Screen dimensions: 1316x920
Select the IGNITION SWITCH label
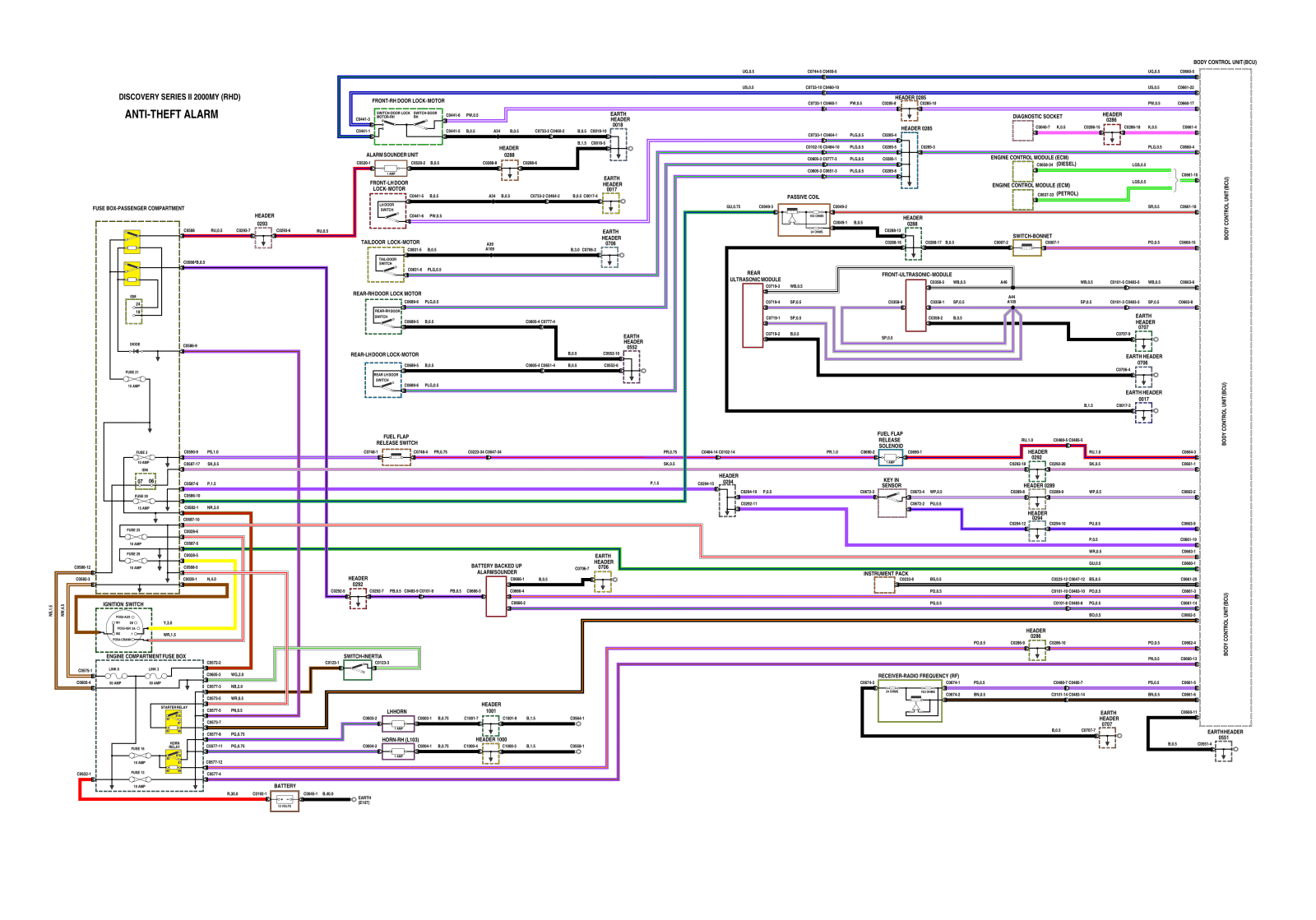point(123,604)
